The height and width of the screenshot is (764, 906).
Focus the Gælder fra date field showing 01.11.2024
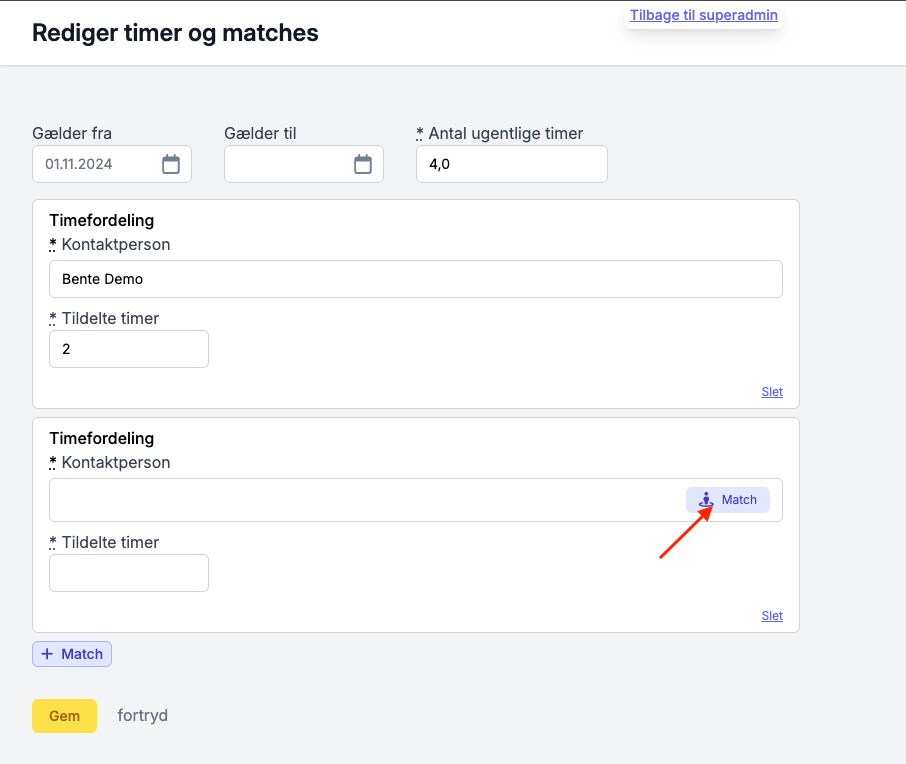click(112, 164)
